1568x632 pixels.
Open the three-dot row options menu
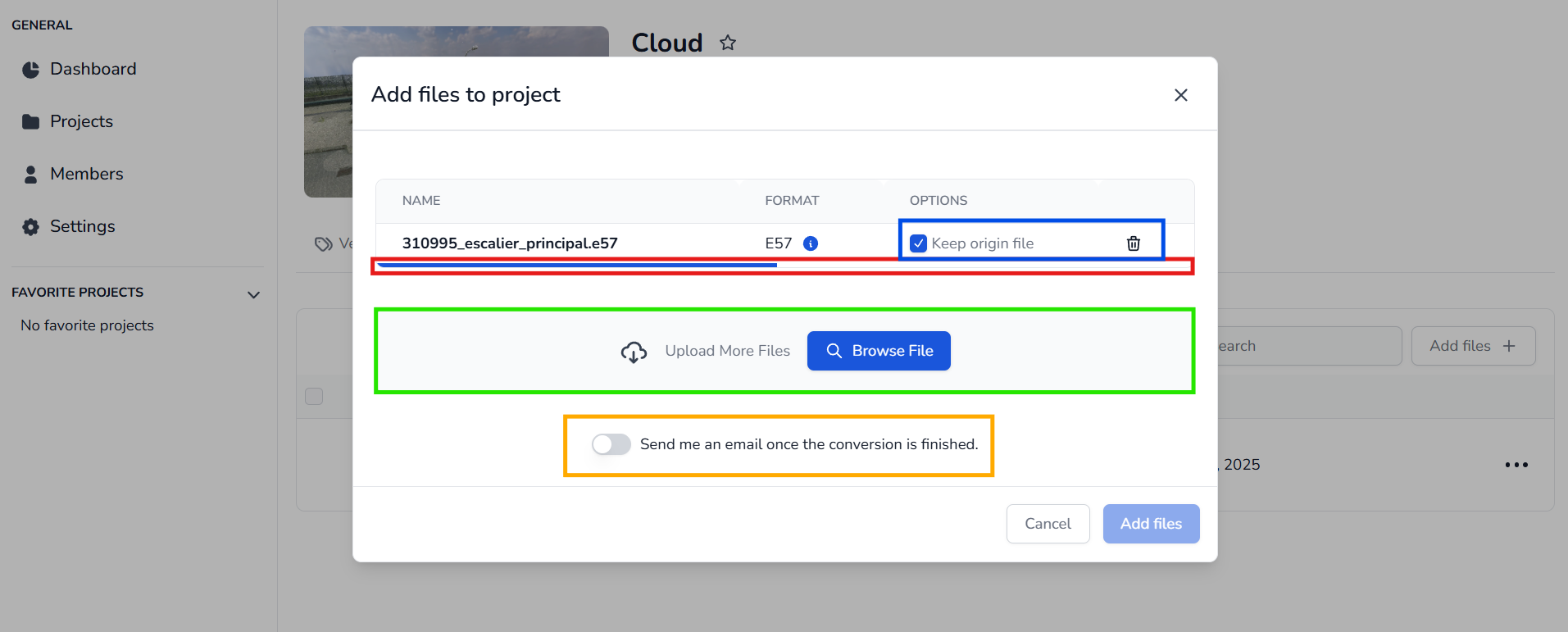pos(1516,465)
